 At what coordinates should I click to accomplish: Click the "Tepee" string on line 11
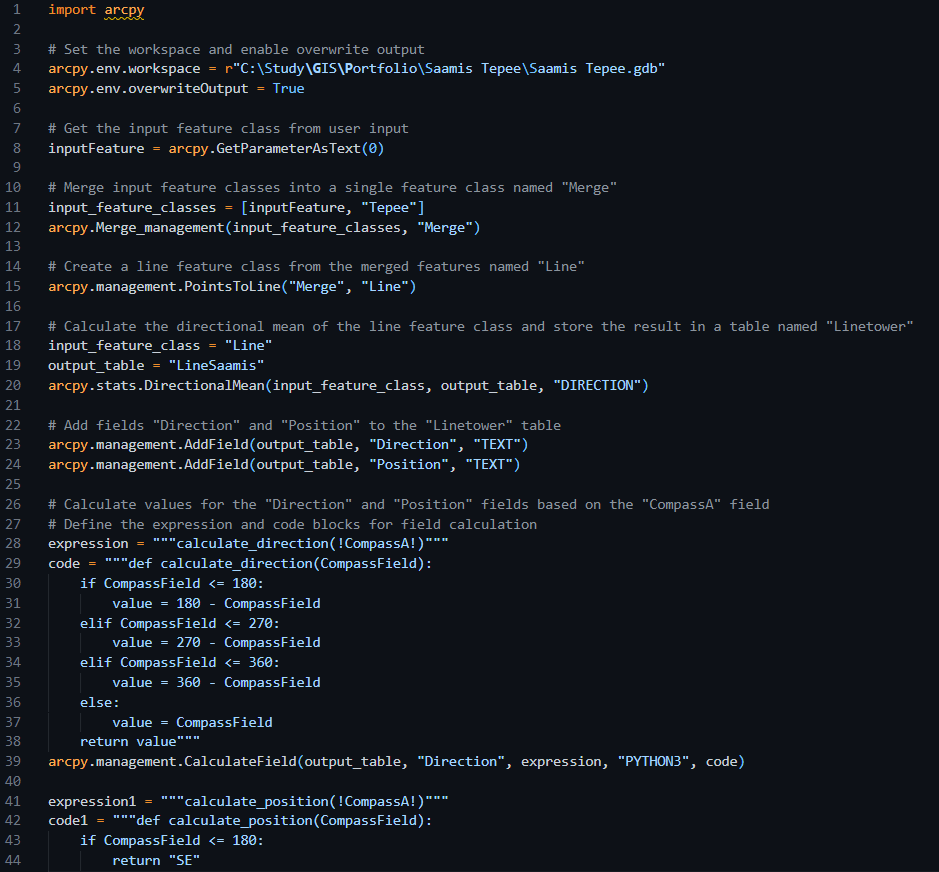(x=389, y=207)
